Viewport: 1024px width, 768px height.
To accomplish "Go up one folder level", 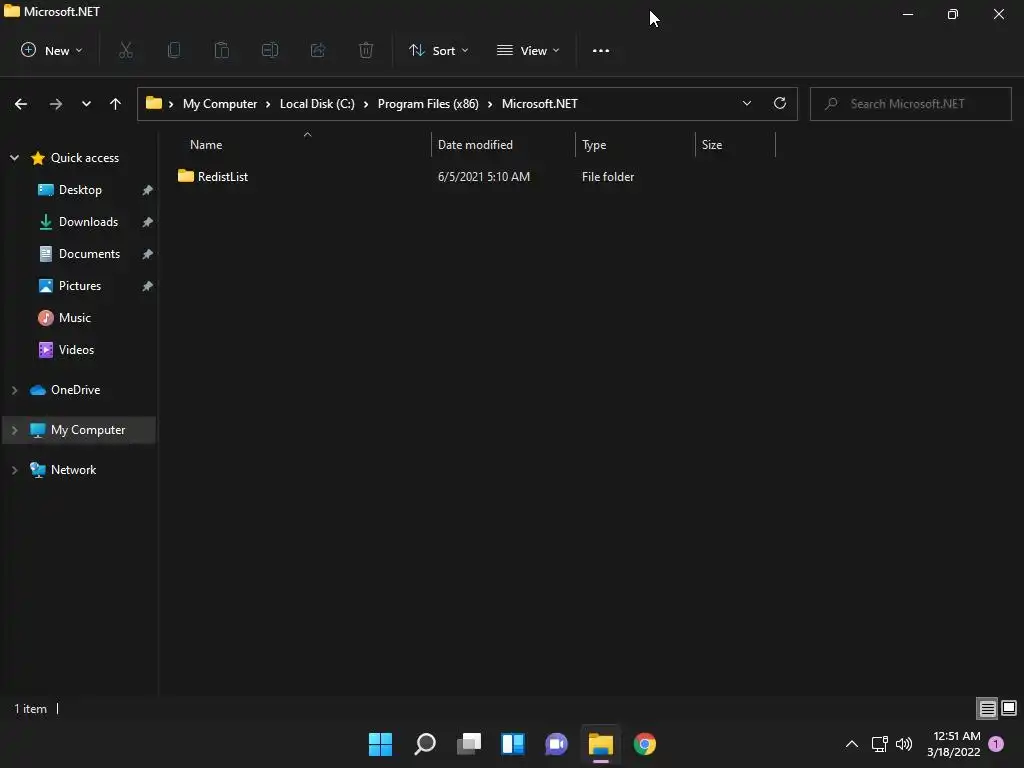I will point(116,104).
